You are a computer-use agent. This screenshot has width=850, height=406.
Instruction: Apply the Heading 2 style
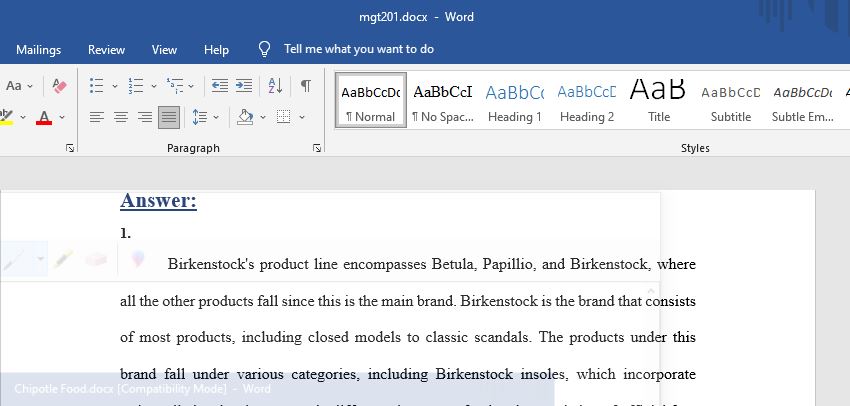pos(587,101)
